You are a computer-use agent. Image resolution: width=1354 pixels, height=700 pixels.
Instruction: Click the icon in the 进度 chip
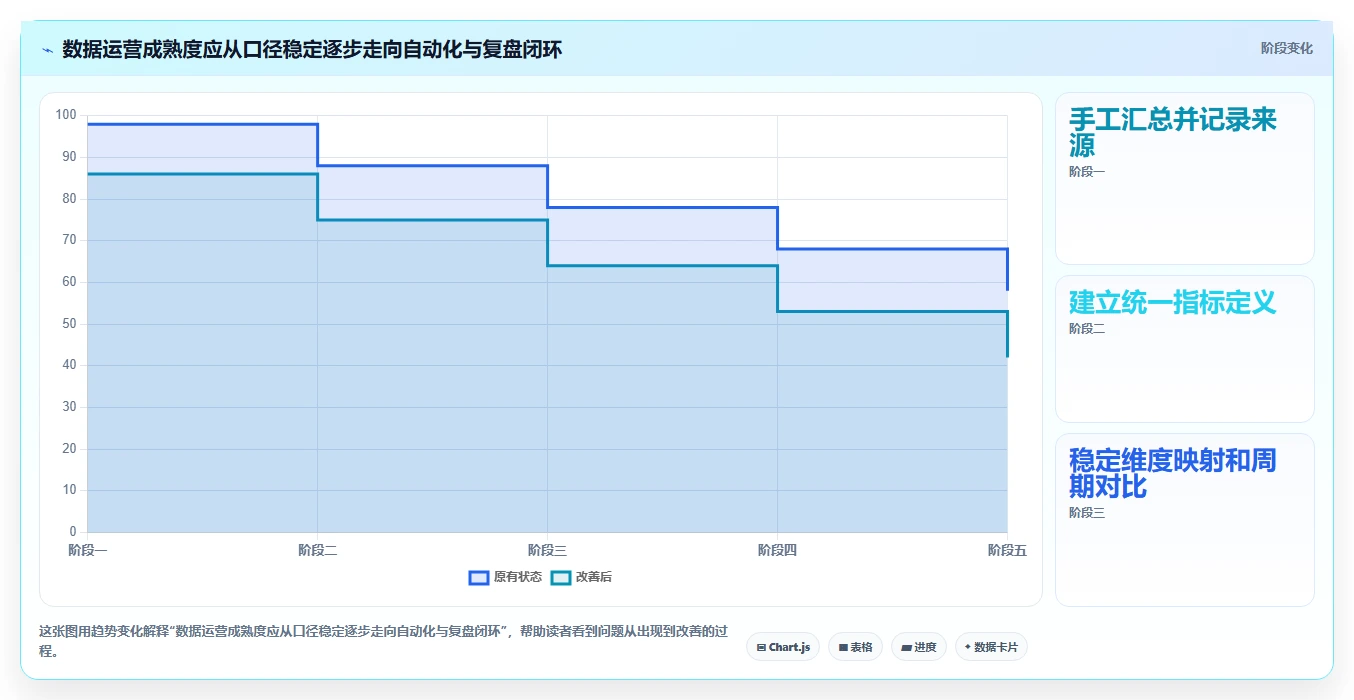click(x=906, y=647)
